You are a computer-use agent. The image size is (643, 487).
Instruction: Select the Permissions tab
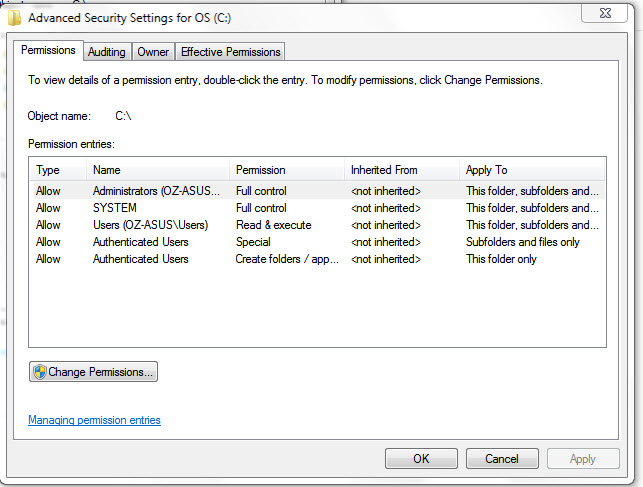(x=48, y=50)
